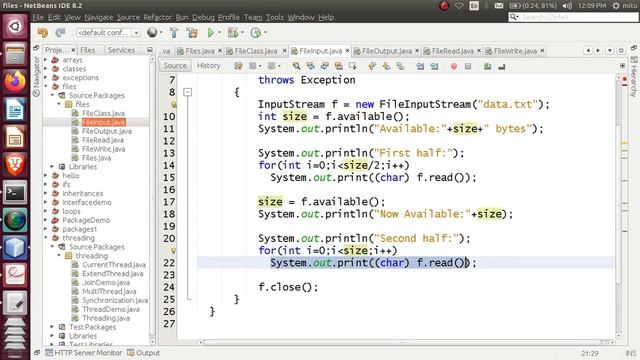Click the Profile Project clock icon
This screenshot has width=640, height=360.
(256, 33)
